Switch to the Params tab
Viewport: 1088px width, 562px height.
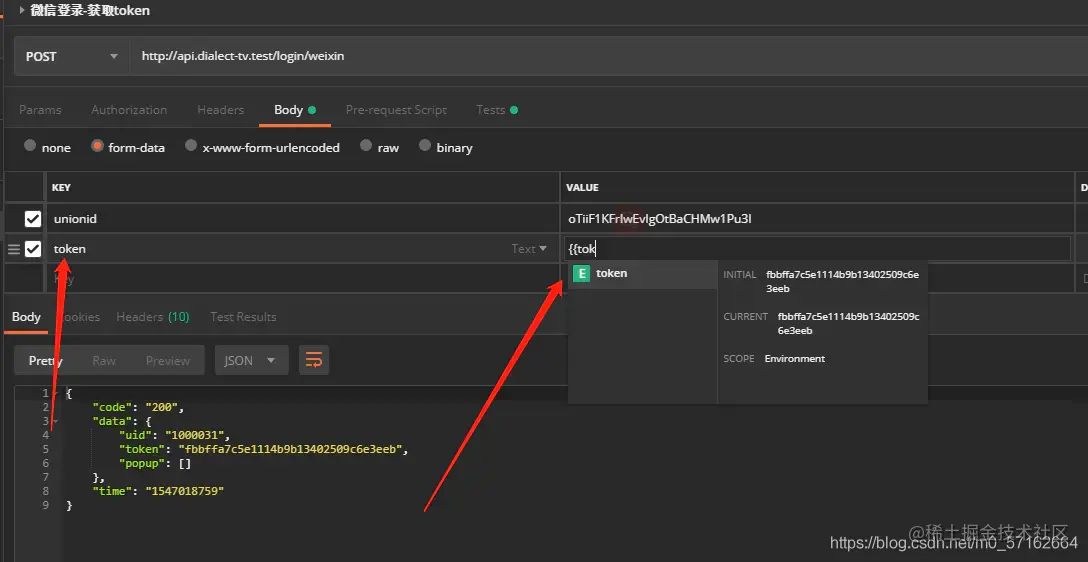pos(40,110)
